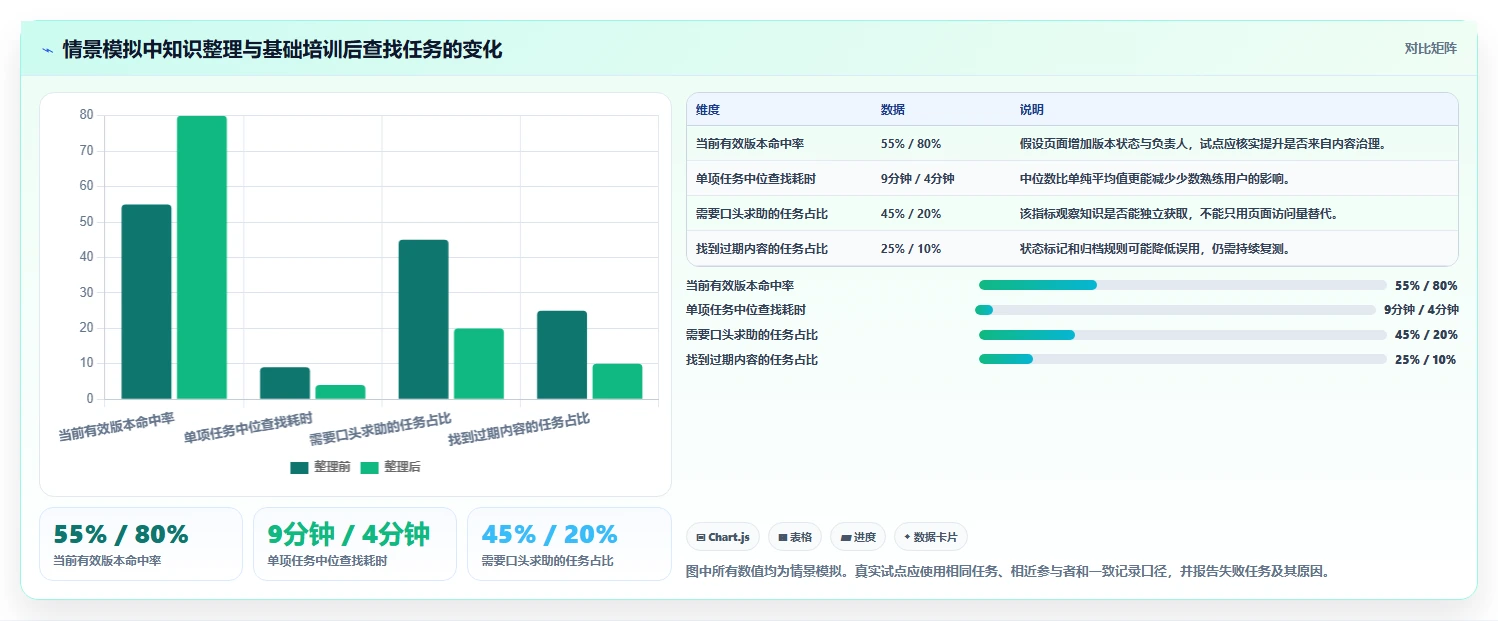Toggle the 整理后 legend entry
Image resolution: width=1498 pixels, height=621 pixels.
(x=390, y=467)
